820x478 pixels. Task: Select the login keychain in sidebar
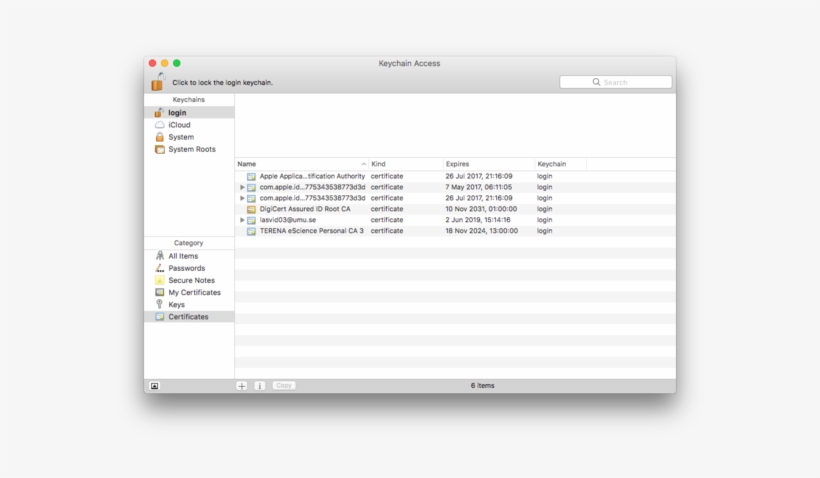[189, 112]
